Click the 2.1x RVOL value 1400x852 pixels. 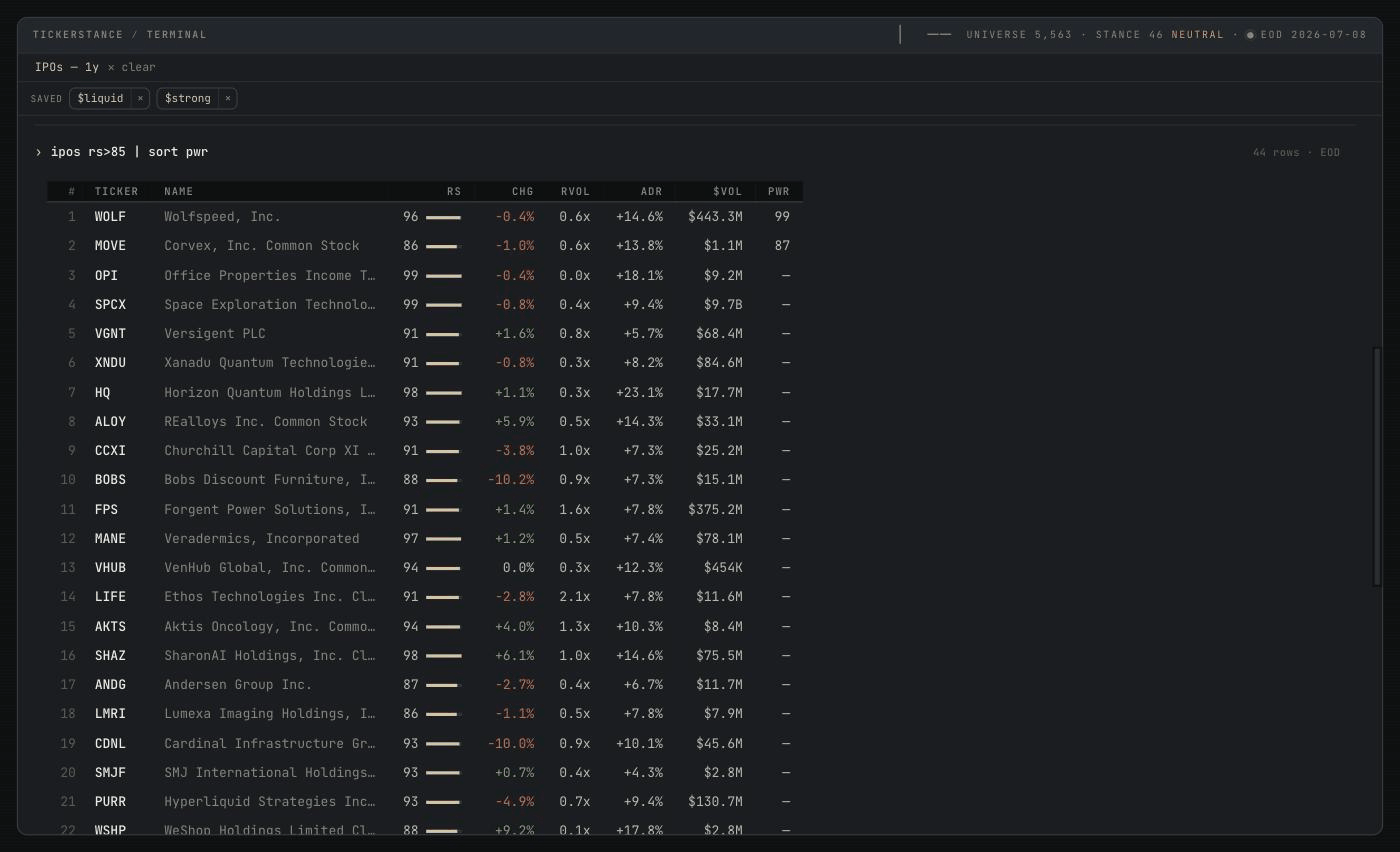click(575, 597)
